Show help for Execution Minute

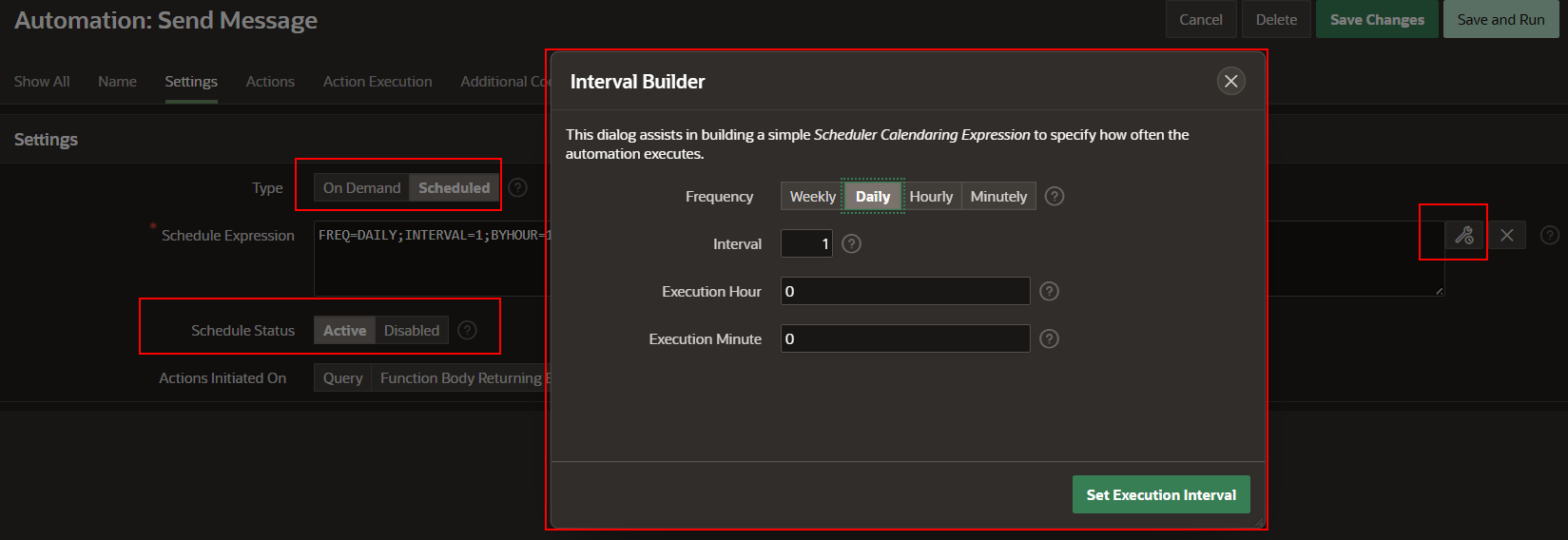[x=1049, y=339]
